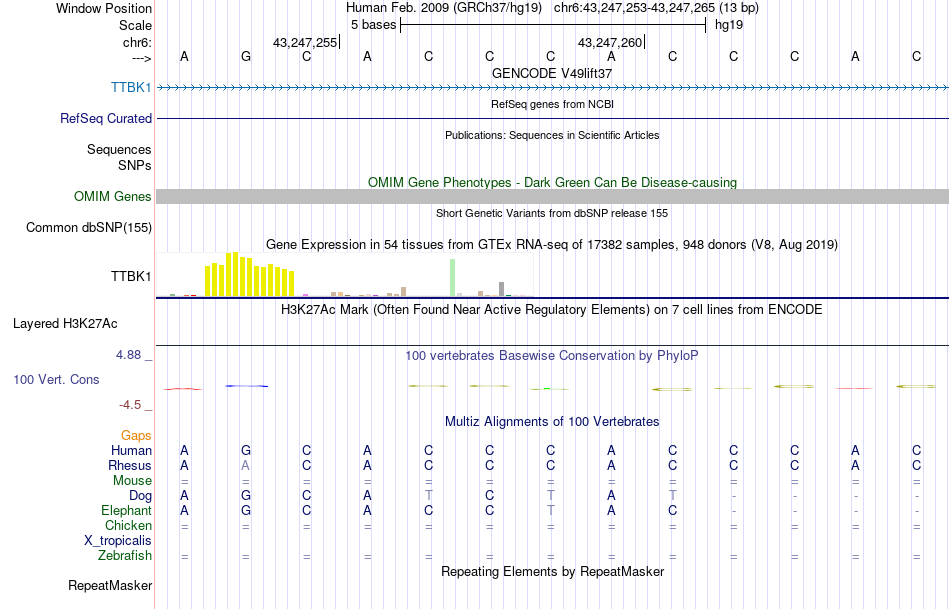
Task: Click the chr6:43,247,253-43,247,265 (13 bp) position text
Action: 656,8
